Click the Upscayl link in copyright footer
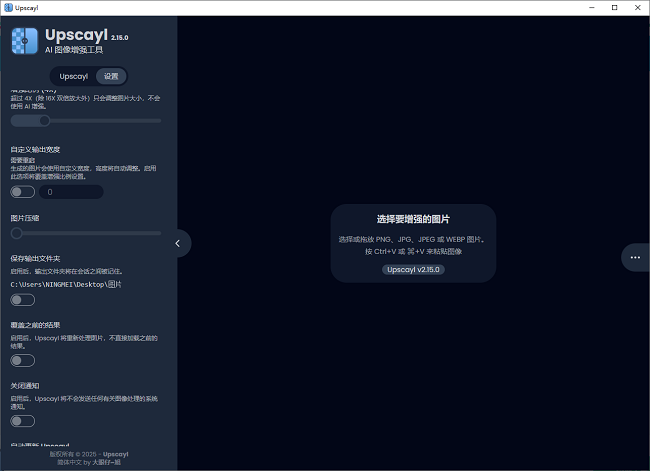This screenshot has width=650, height=471. click(116, 454)
